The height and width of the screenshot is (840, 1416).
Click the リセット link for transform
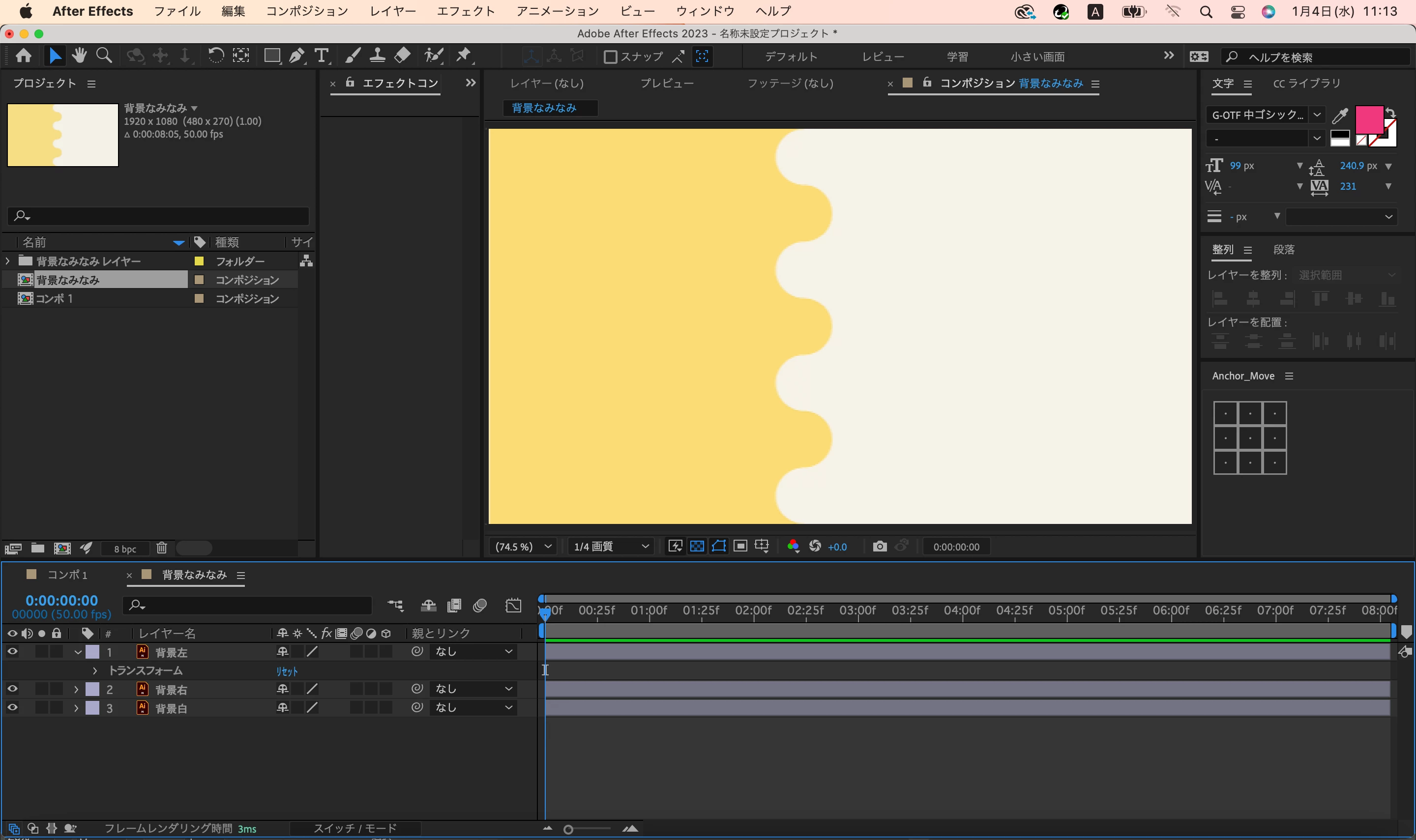pyautogui.click(x=287, y=671)
